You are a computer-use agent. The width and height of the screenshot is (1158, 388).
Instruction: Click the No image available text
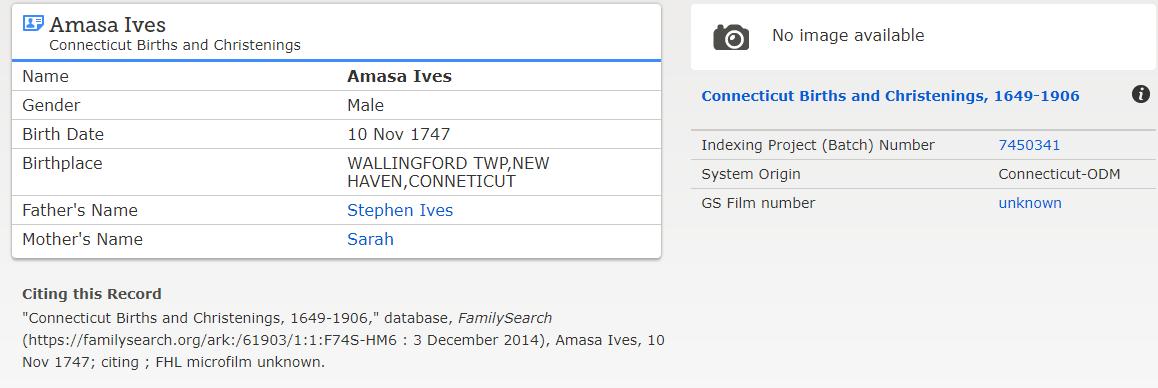(x=848, y=35)
